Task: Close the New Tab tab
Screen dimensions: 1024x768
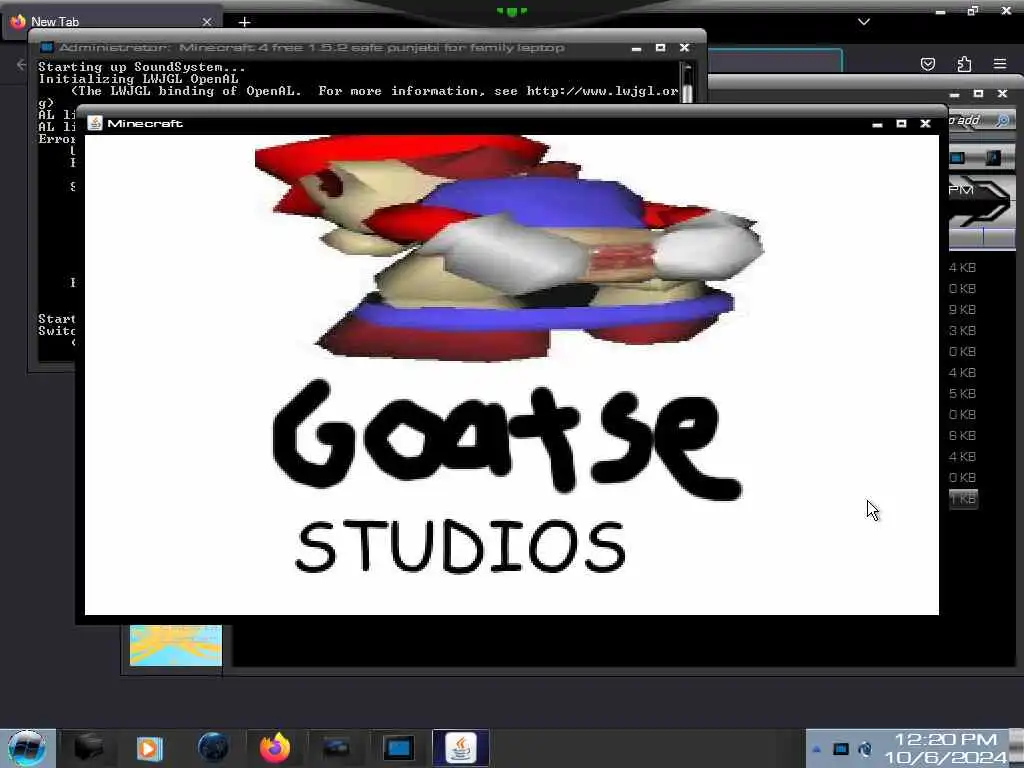Action: [x=207, y=22]
